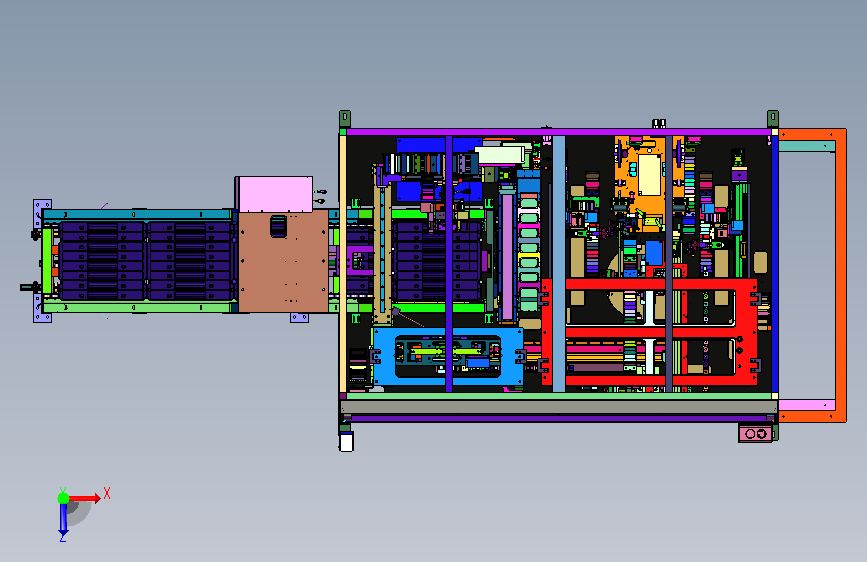Select the pink rectangular cover above the conveyor
867x562 pixels.
pos(275,194)
